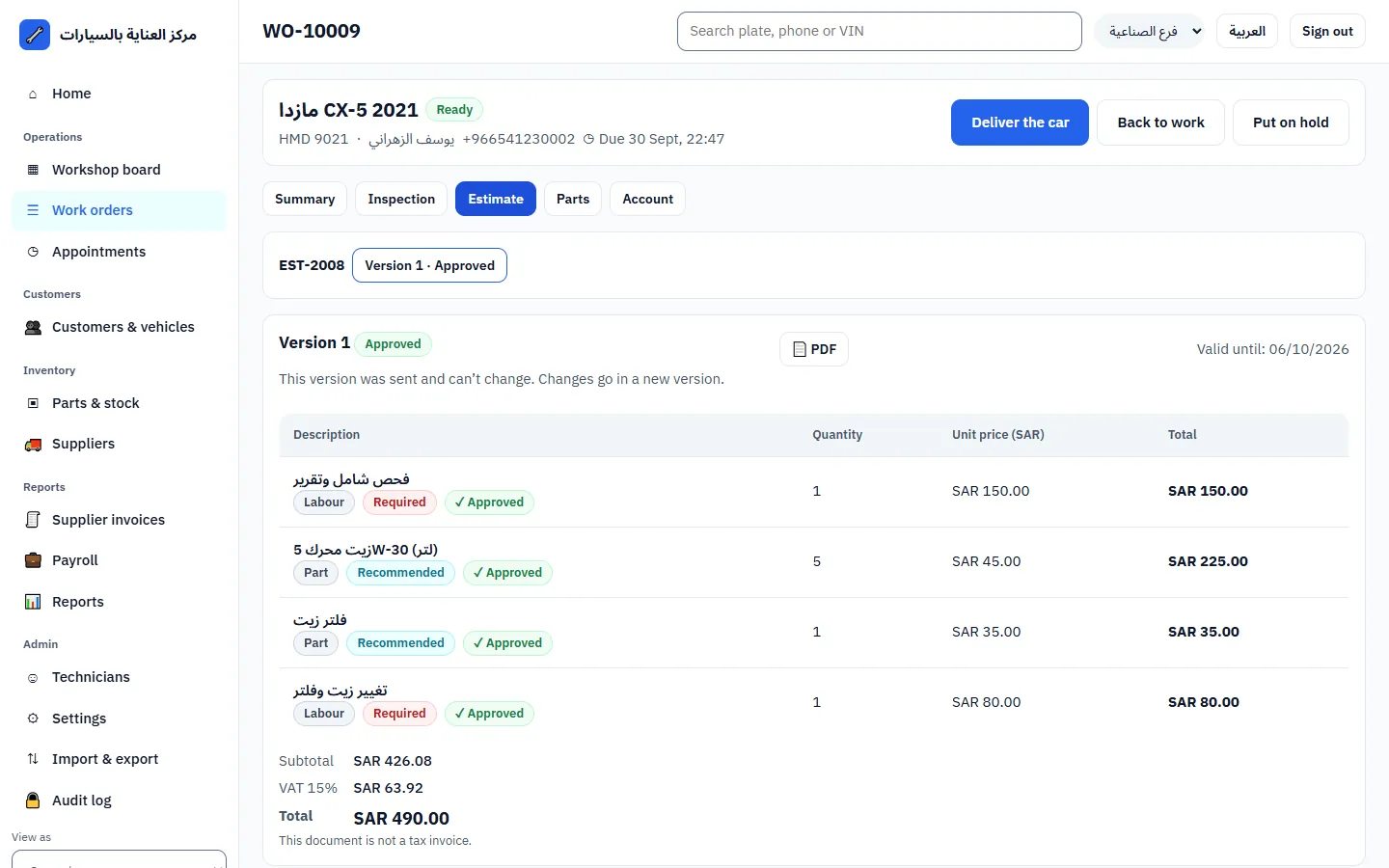Open the Inspection tab
Viewport: 1389px width, 868px height.
pyautogui.click(x=401, y=199)
